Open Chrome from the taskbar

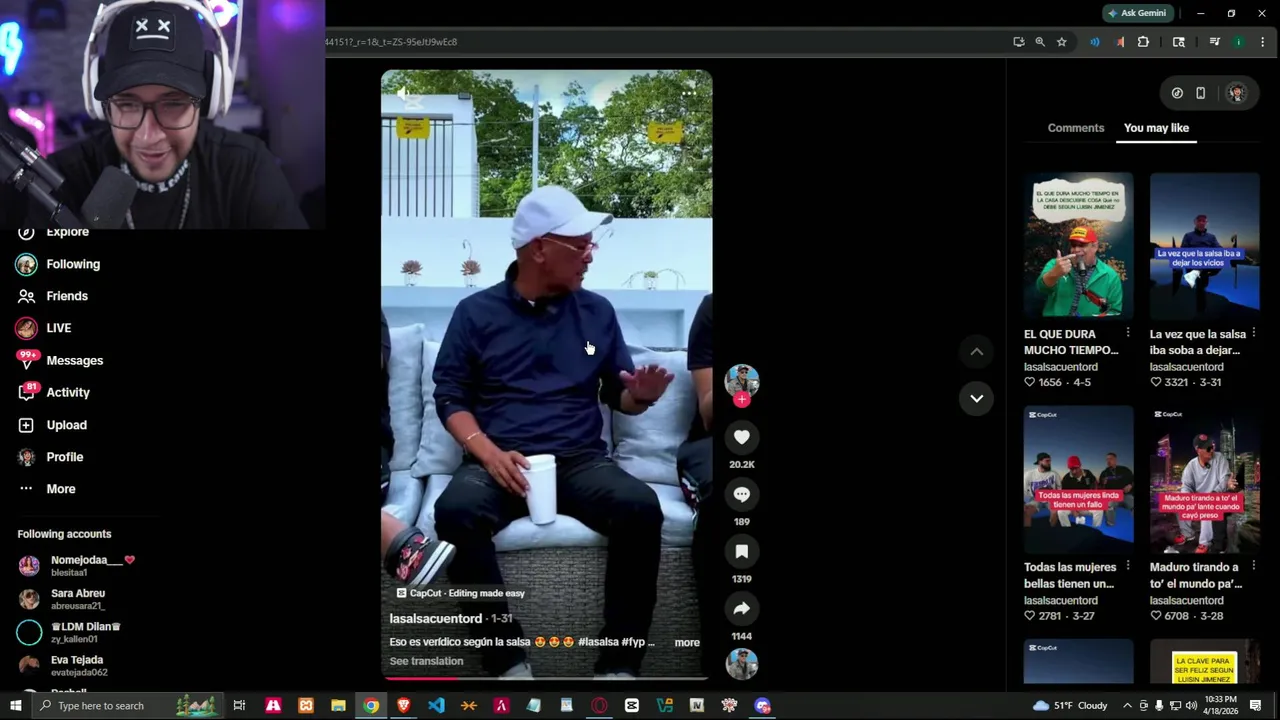click(x=371, y=706)
